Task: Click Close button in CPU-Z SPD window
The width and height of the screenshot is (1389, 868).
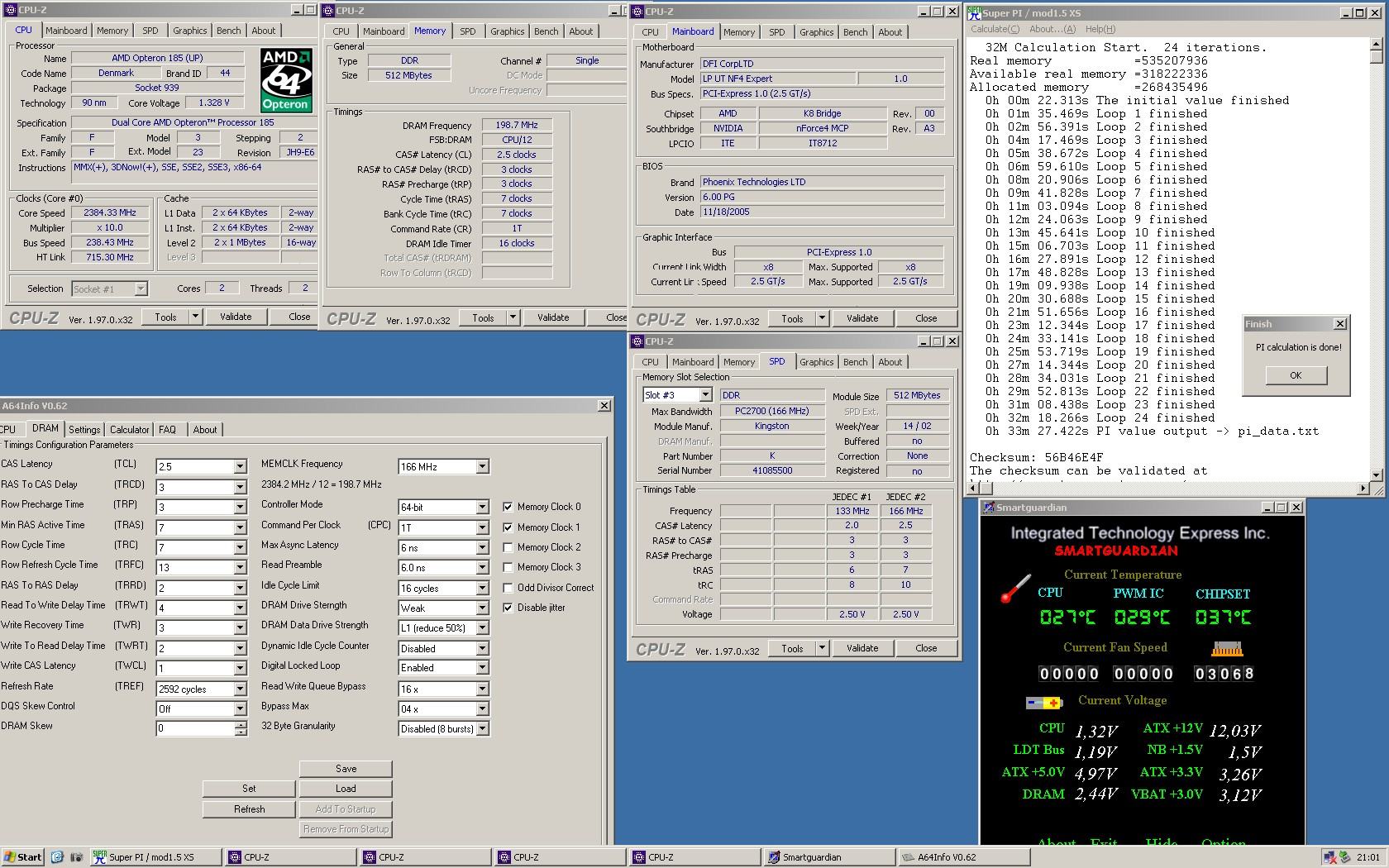Action: tap(926, 648)
